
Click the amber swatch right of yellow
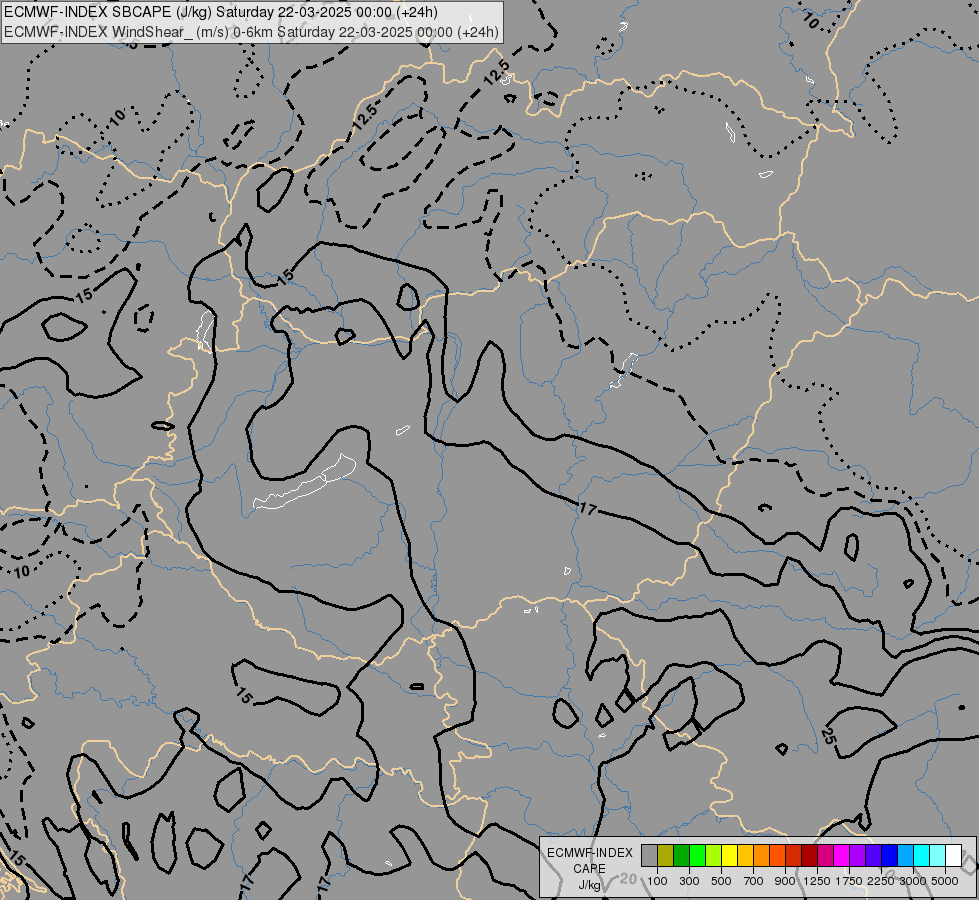pyautogui.click(x=745, y=856)
